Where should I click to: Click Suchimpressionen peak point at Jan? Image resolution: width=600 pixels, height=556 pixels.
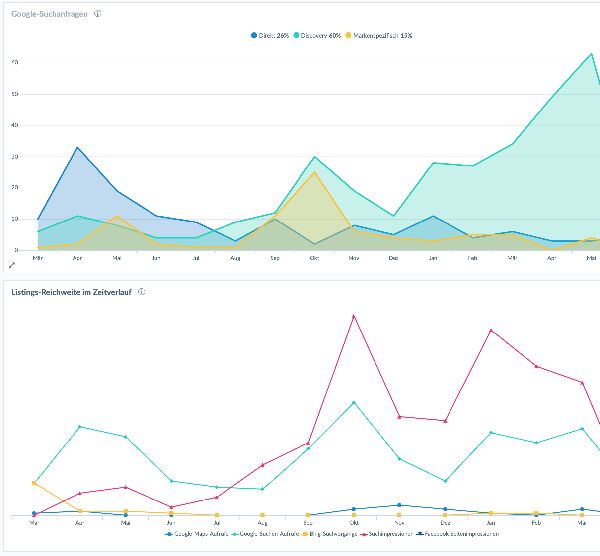491,329
